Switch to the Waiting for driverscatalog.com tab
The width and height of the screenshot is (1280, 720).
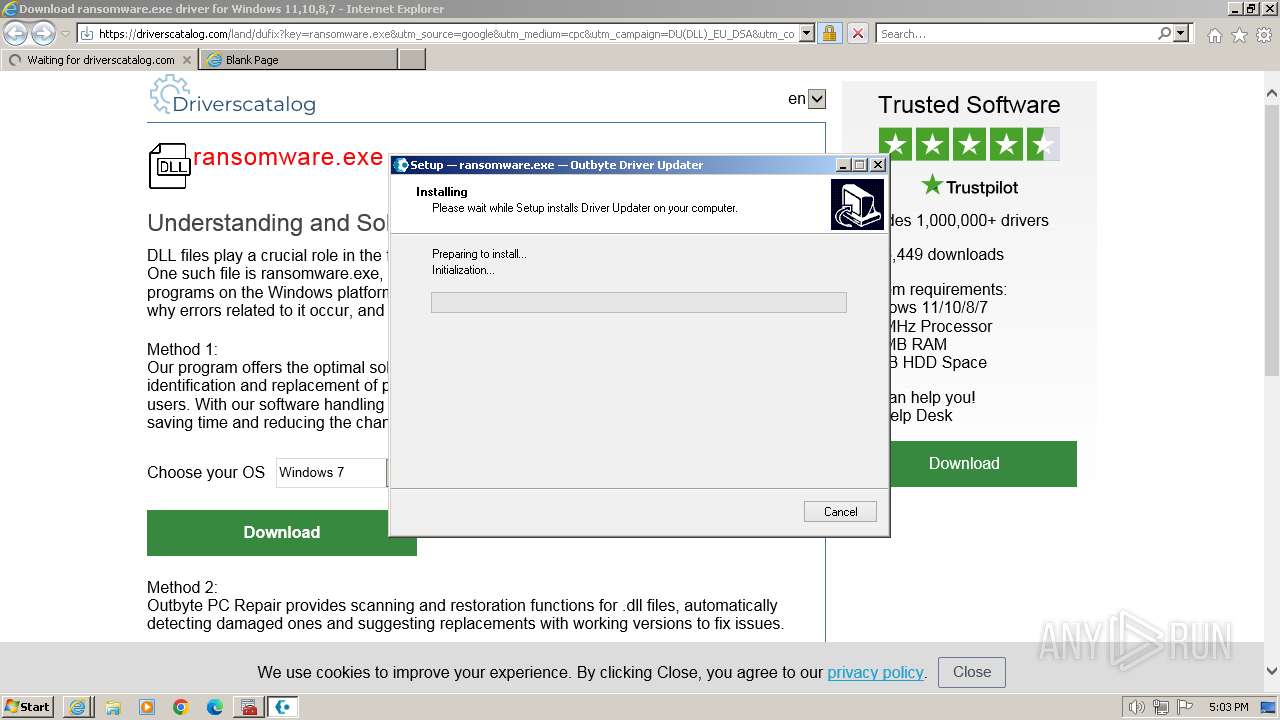100,60
